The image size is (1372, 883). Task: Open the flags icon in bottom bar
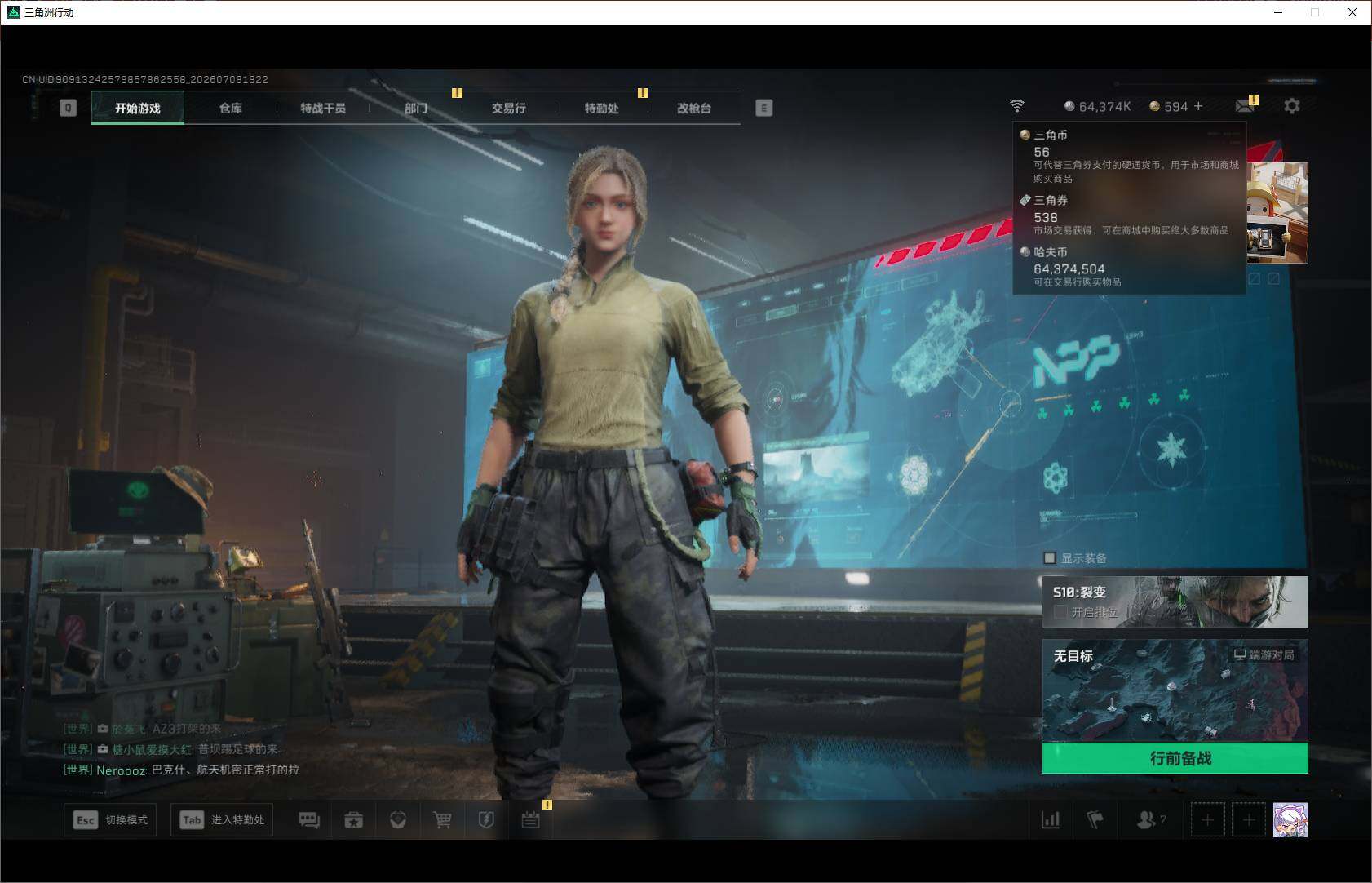pyautogui.click(x=1095, y=820)
